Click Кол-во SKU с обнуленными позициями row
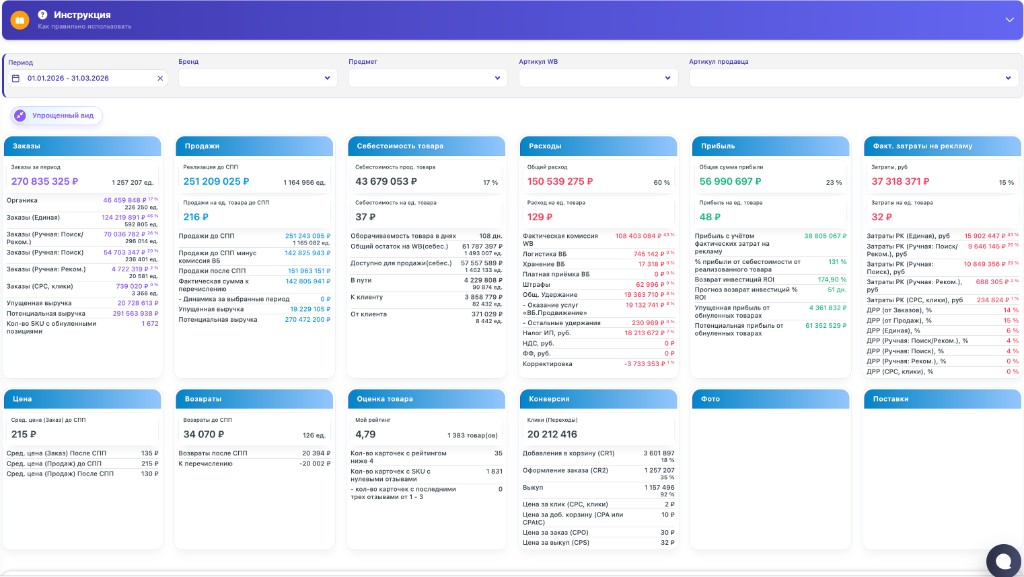1024x577 pixels. (x=82, y=327)
